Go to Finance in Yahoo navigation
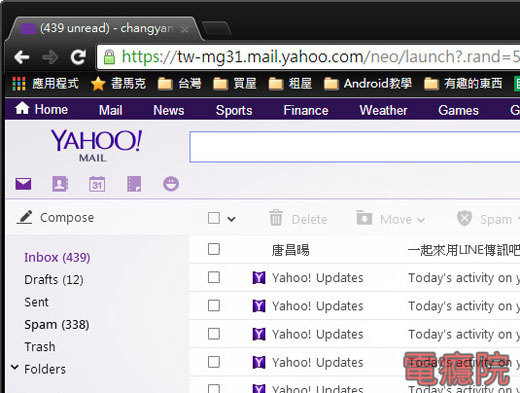Screen dimensions: 520x393 pos(306,110)
